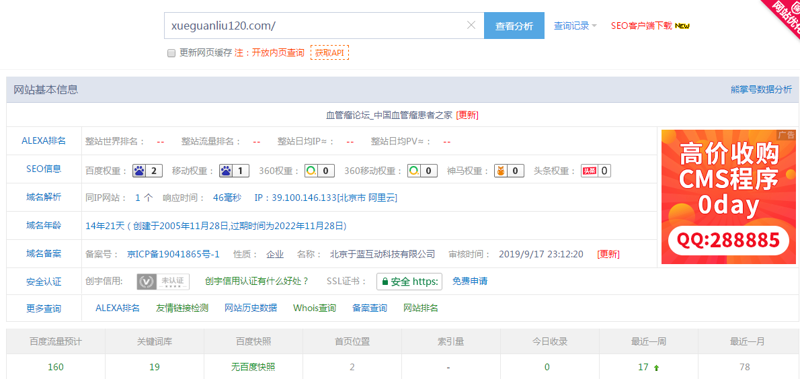Open the 网站排名 link
Viewport: 800px width, 379px height.
coord(420,308)
